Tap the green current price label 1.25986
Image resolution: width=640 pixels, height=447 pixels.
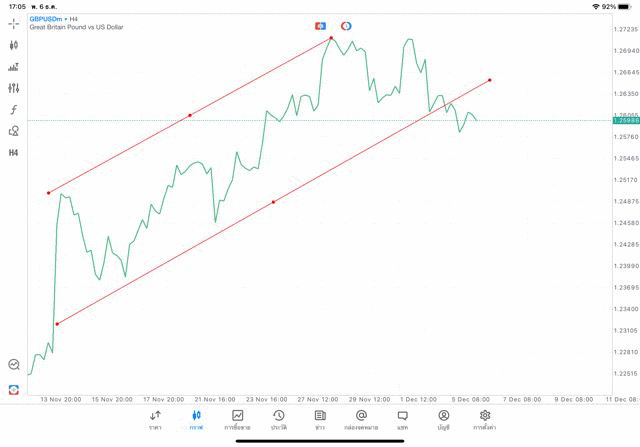point(623,120)
